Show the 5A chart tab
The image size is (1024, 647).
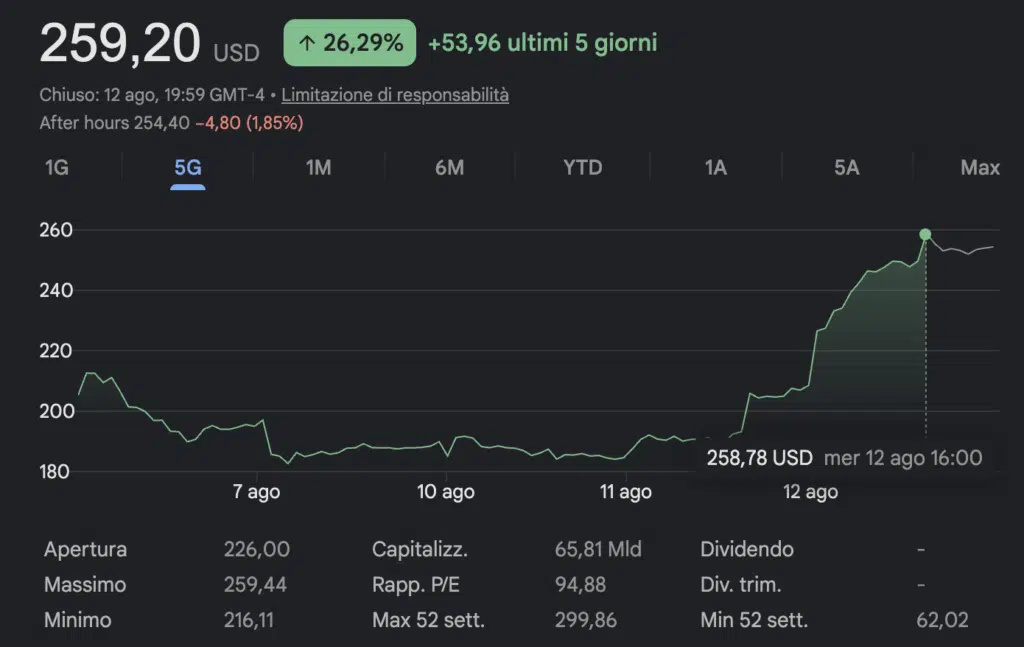pyautogui.click(x=846, y=168)
